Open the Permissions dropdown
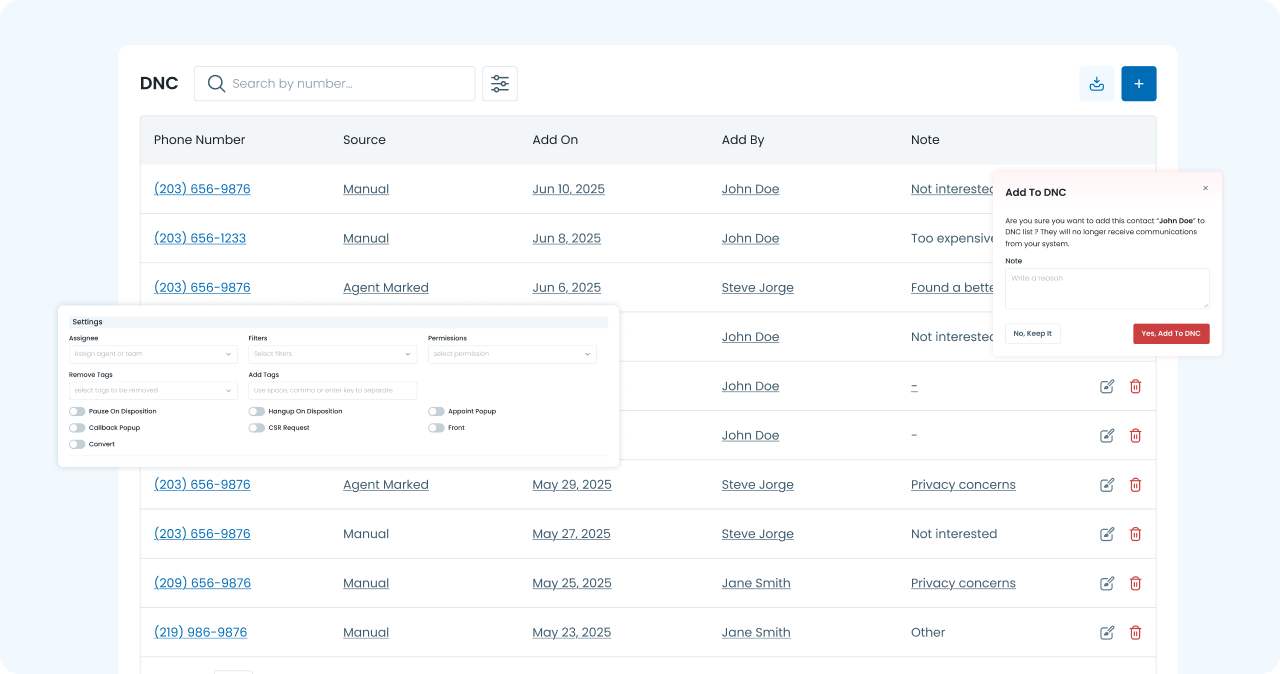Screen dimensions: 1280x674 512,354
